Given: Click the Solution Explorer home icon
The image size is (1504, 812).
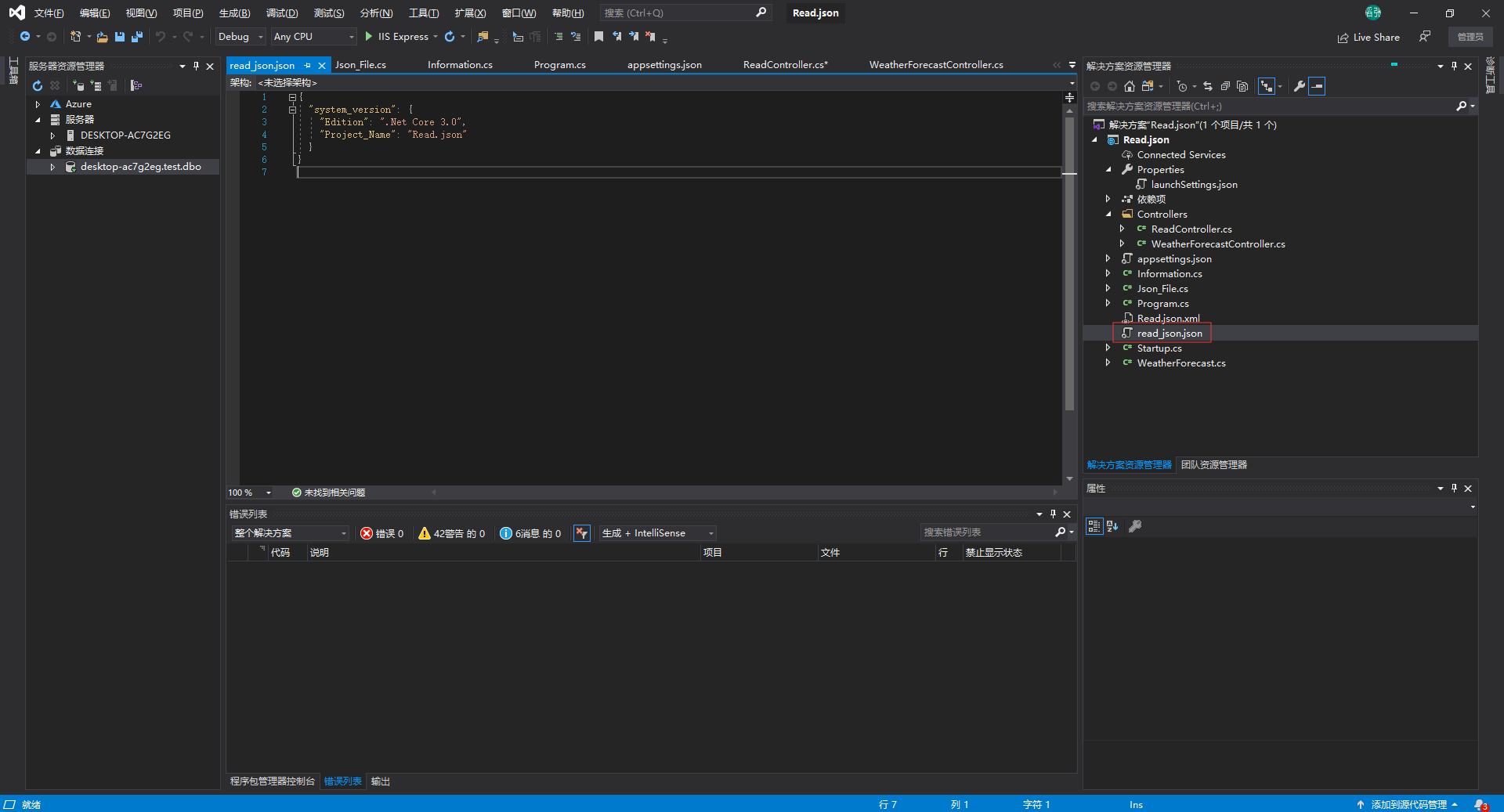Looking at the screenshot, I should tap(1129, 86).
